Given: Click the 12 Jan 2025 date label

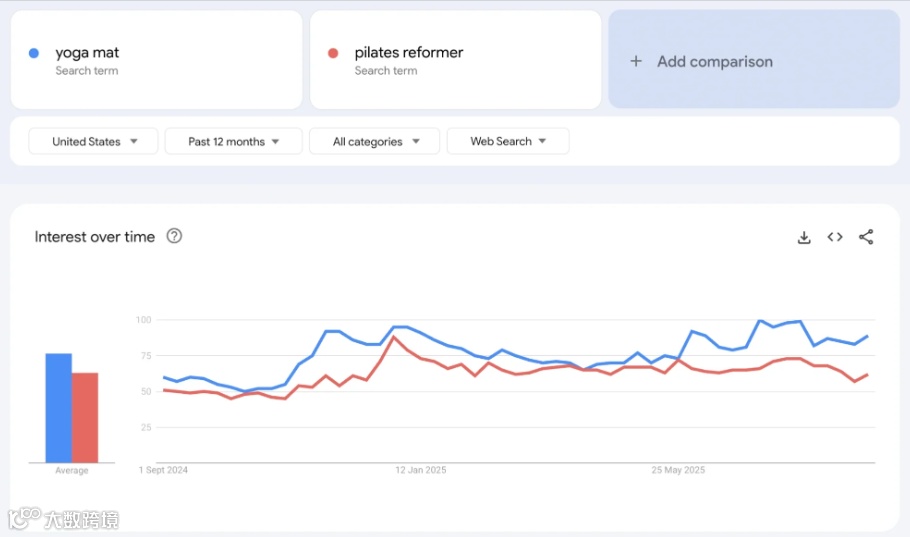Looking at the screenshot, I should [x=420, y=470].
